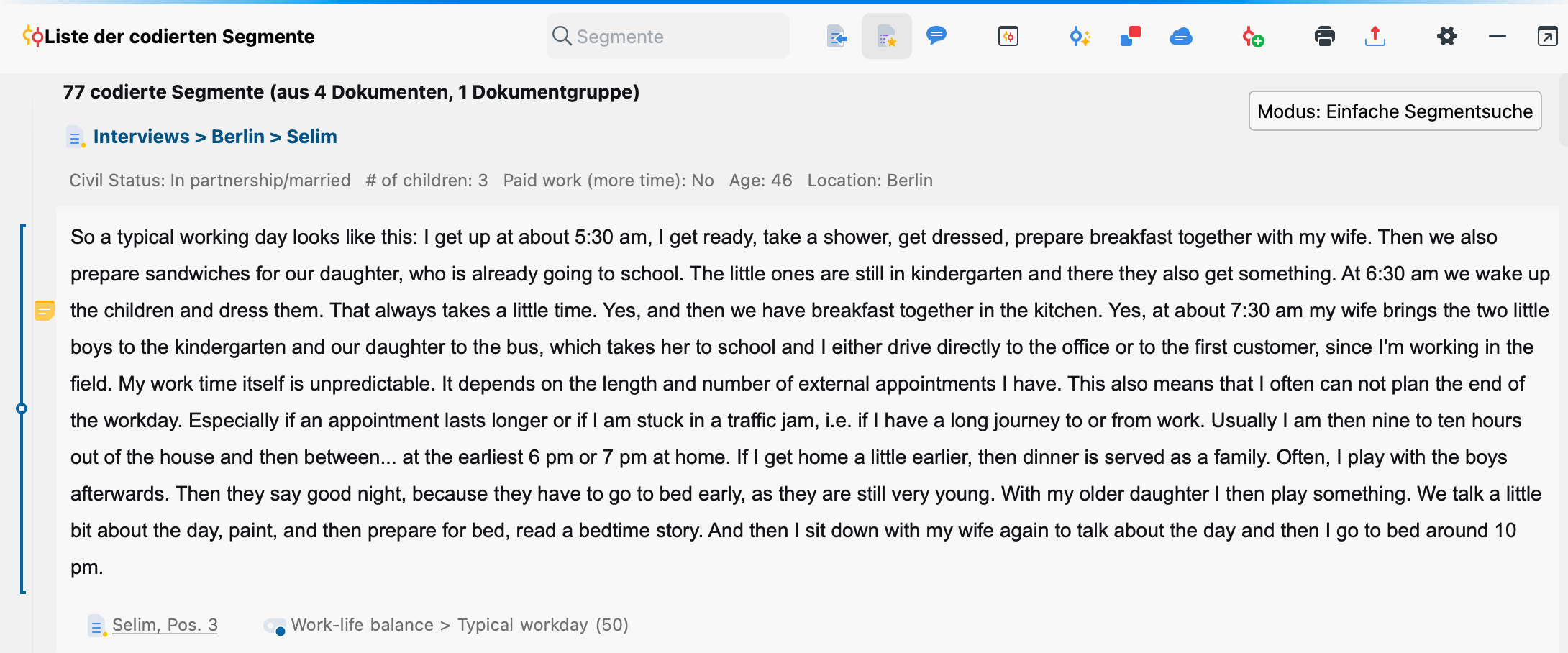Viewport: 1568px width, 653px height.
Task: Open the Interviews > Berlin > Selim document link
Action: [x=215, y=137]
